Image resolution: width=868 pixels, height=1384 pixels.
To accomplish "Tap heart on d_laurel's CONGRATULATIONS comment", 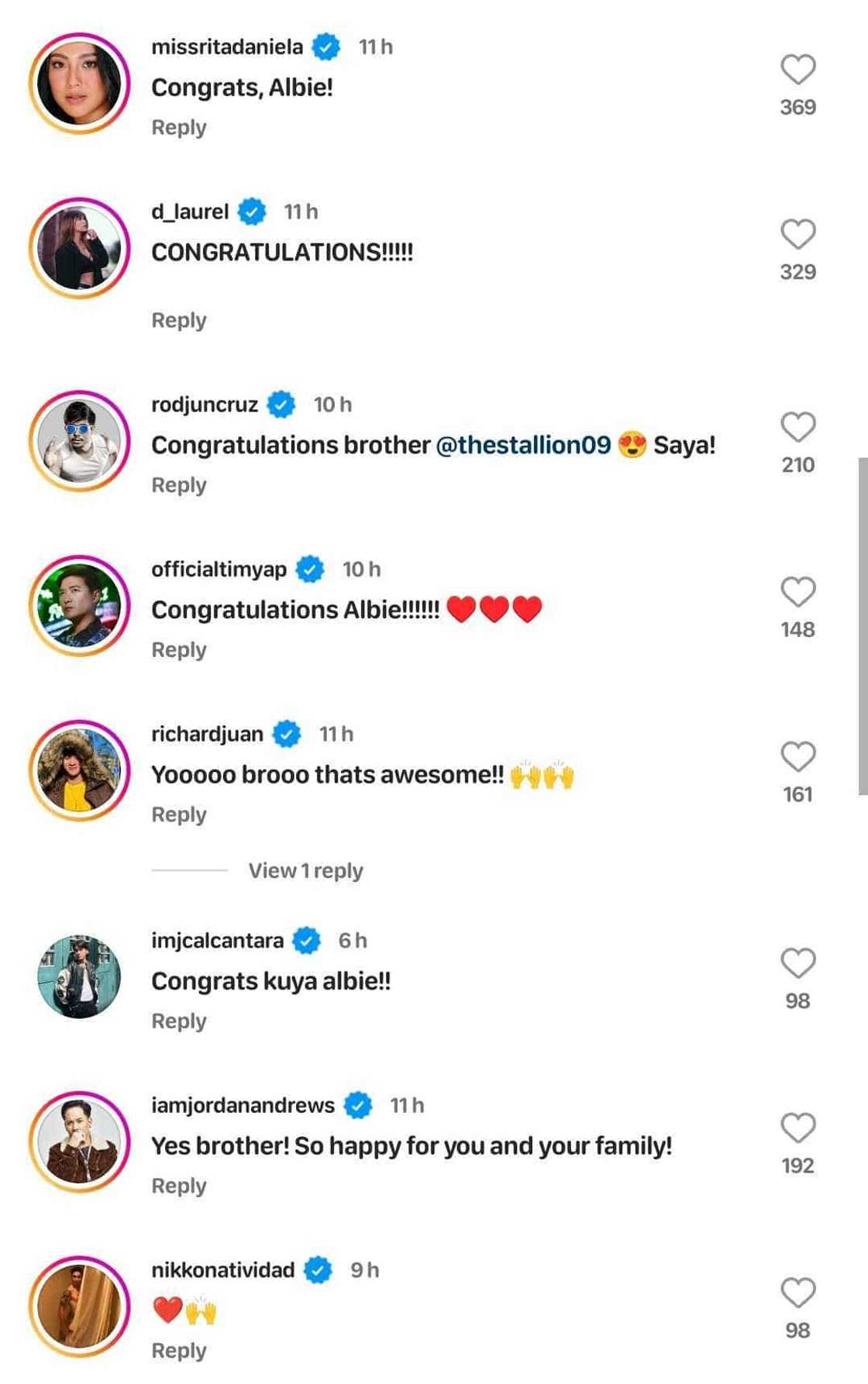I will point(797,235).
